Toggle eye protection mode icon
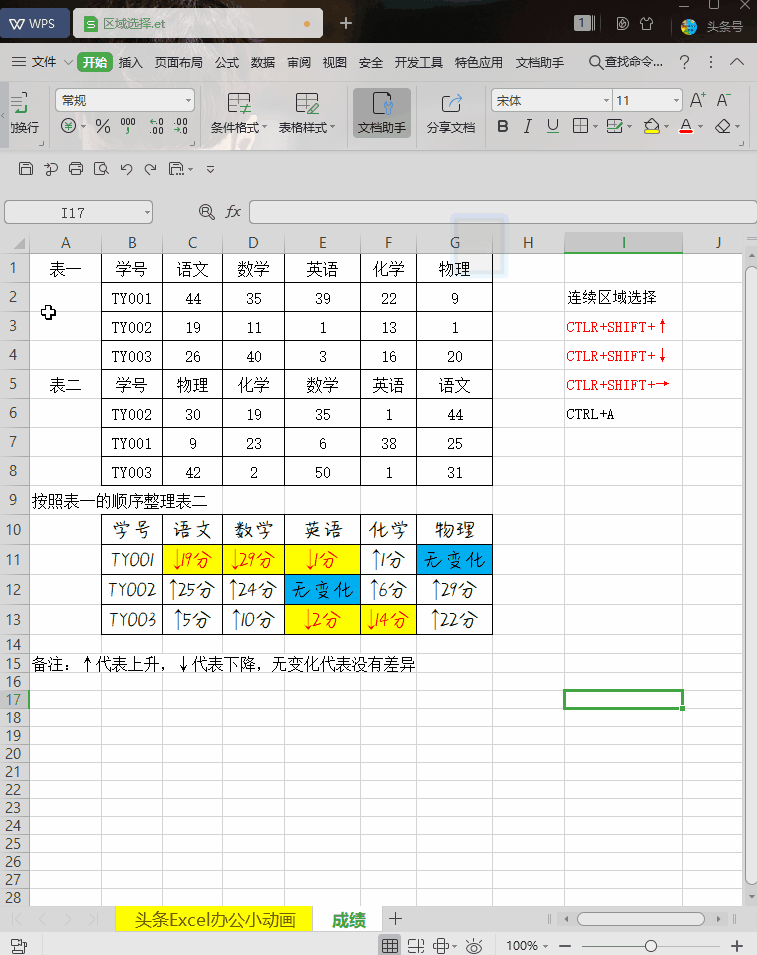757x955 pixels. tap(474, 945)
